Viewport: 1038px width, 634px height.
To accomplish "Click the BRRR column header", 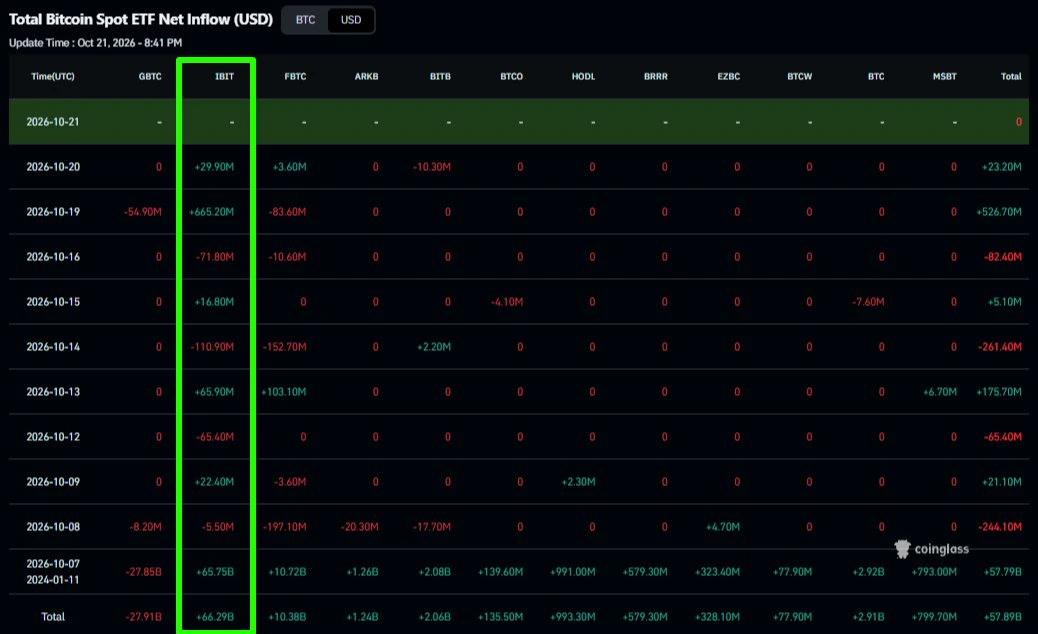I will 656,77.
